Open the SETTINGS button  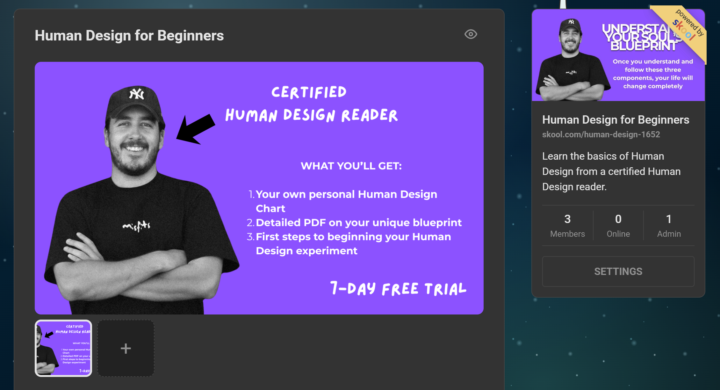pyautogui.click(x=618, y=271)
